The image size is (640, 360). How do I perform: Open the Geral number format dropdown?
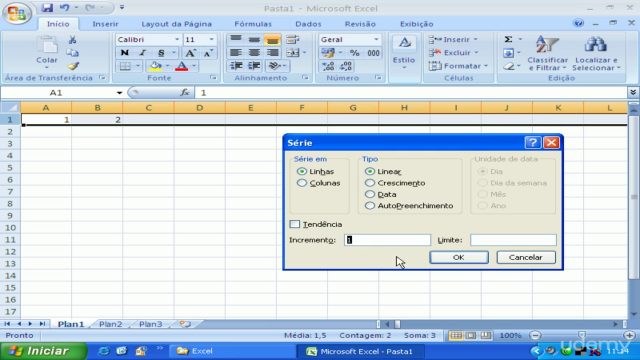(x=376, y=40)
